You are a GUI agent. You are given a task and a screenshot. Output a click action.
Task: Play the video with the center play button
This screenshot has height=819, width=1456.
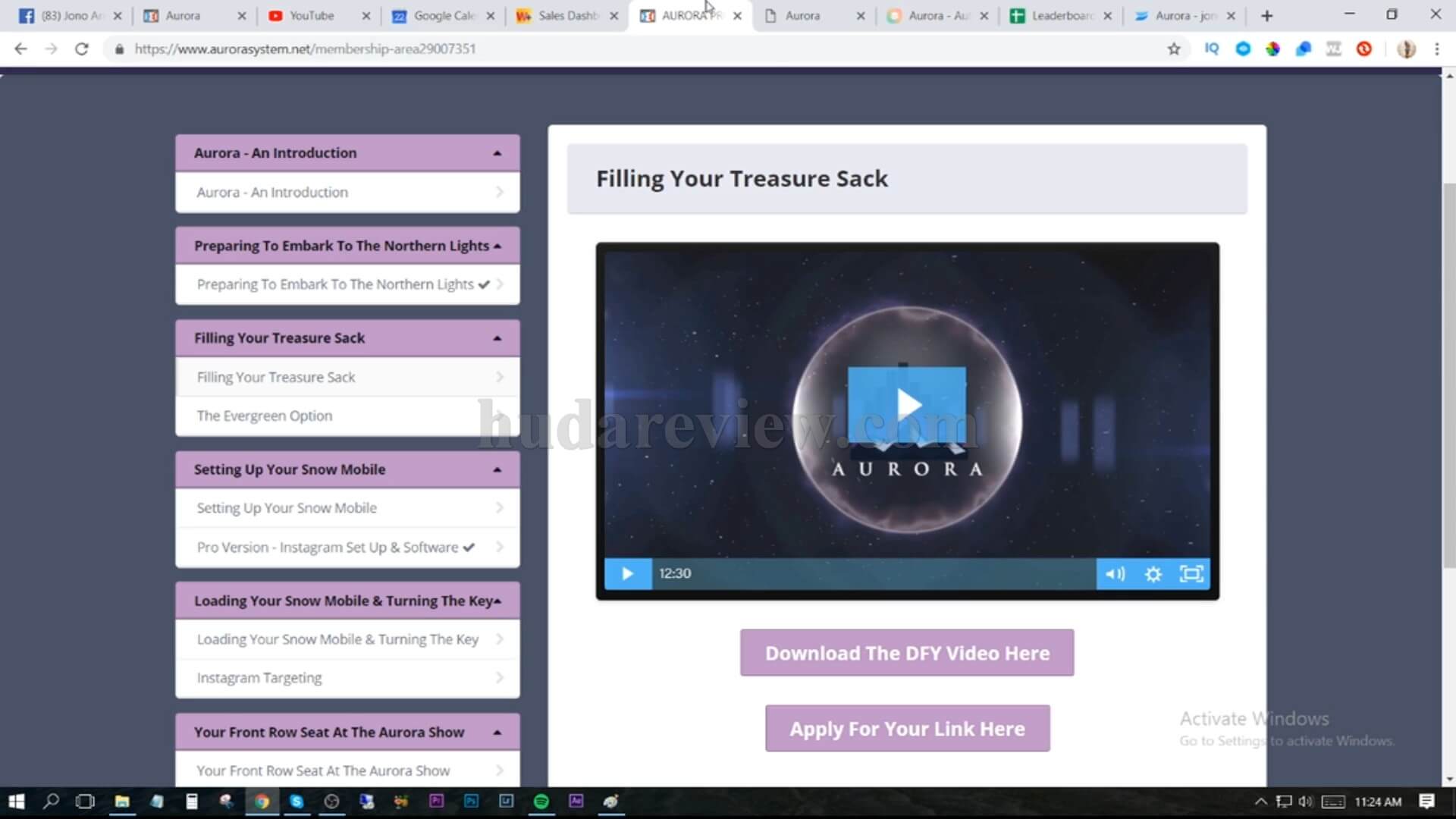pyautogui.click(x=907, y=405)
